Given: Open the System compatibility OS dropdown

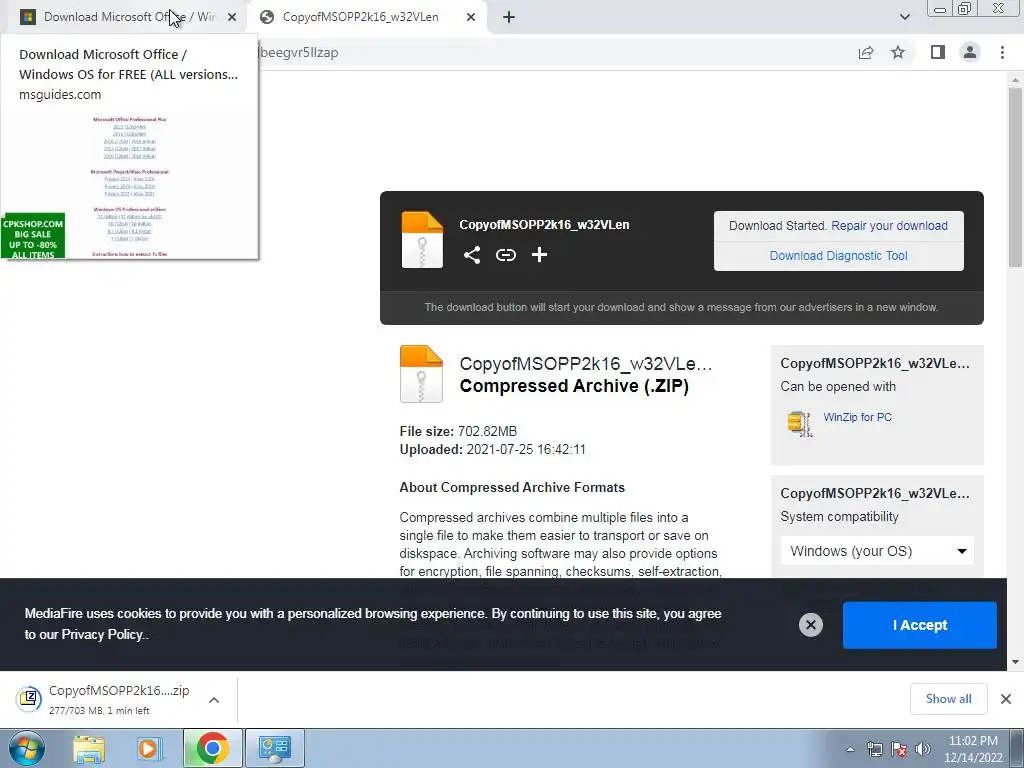Looking at the screenshot, I should [877, 551].
